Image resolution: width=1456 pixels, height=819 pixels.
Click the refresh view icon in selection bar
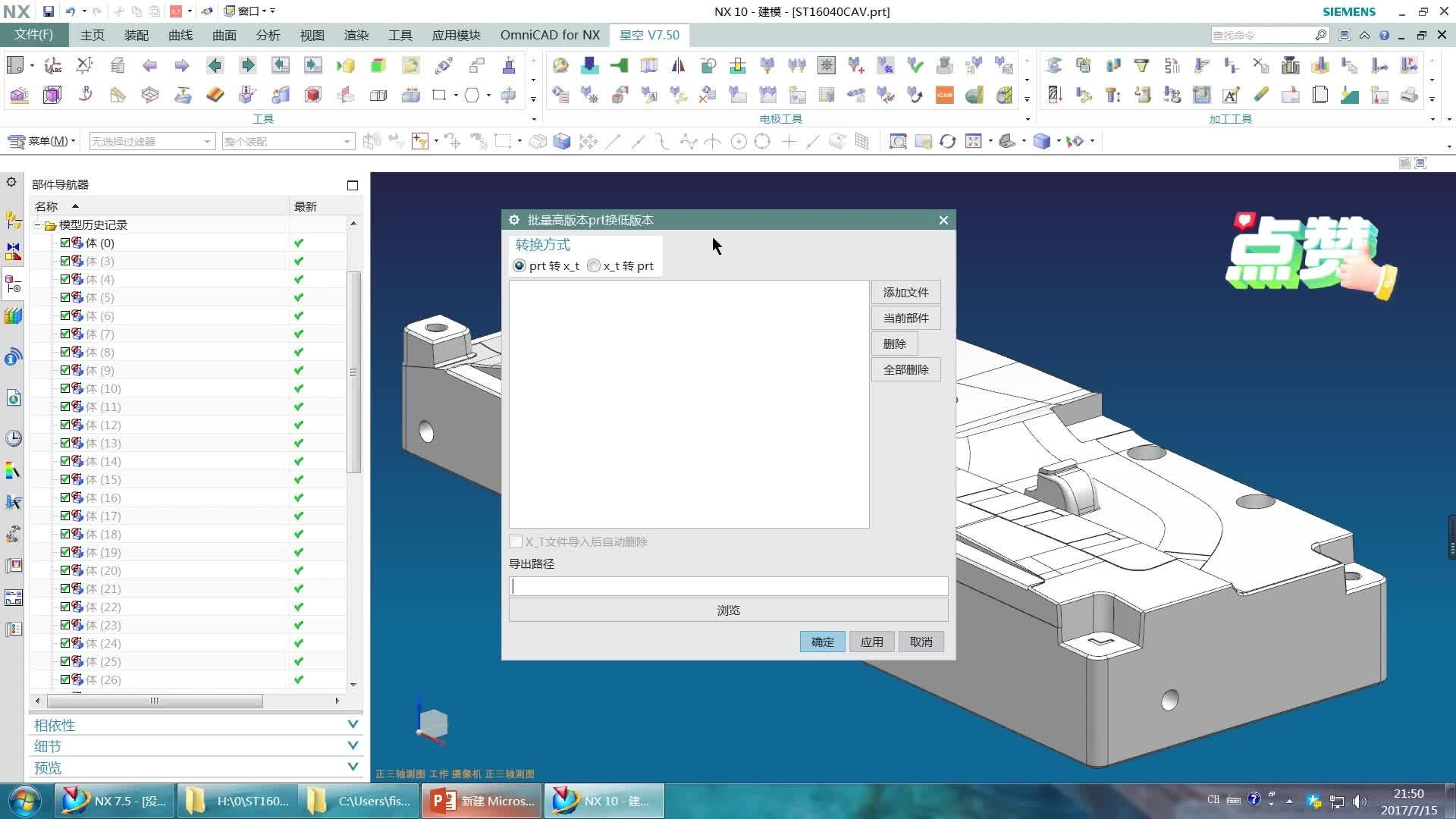click(x=947, y=141)
